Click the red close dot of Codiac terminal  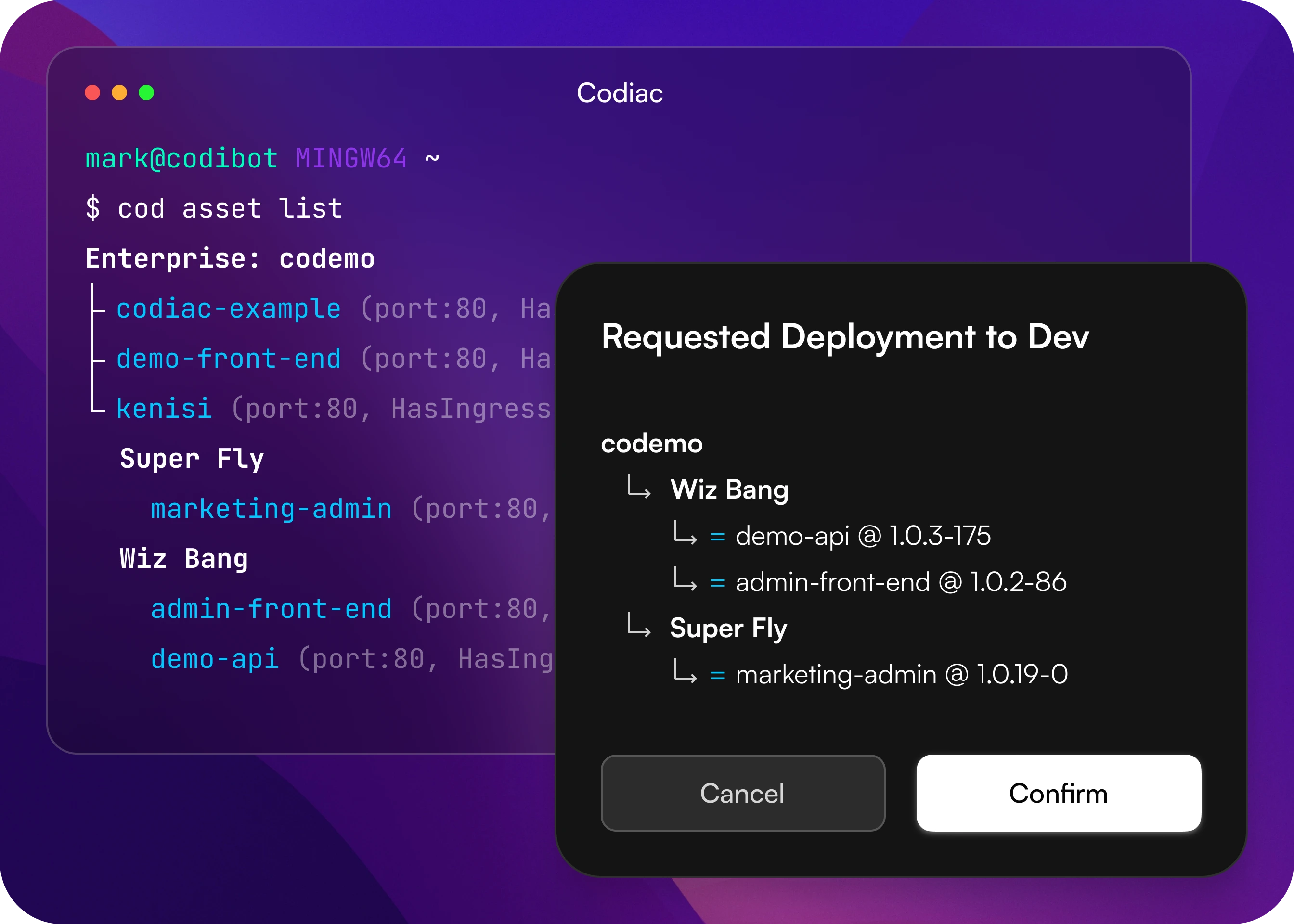[92, 92]
